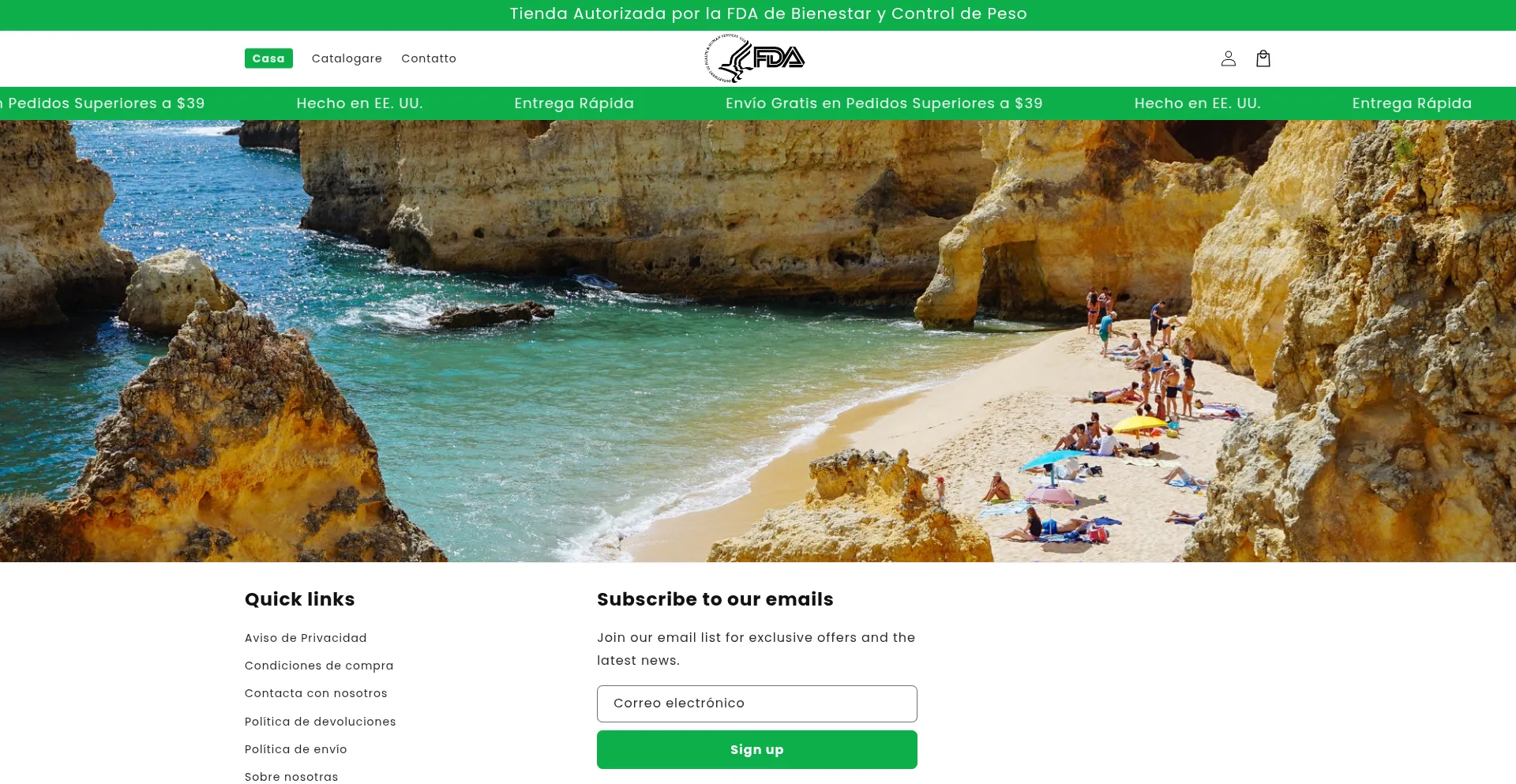Select the Casa menu item

[268, 58]
